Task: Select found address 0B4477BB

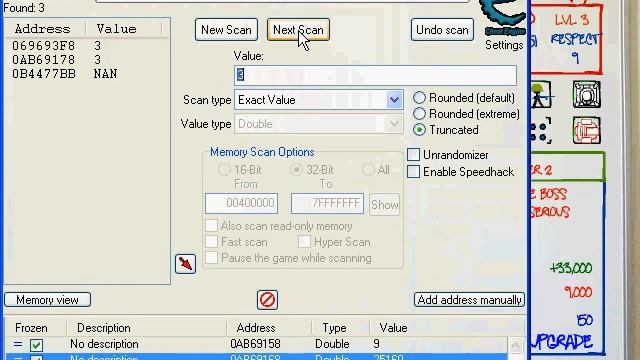Action: tap(44, 73)
